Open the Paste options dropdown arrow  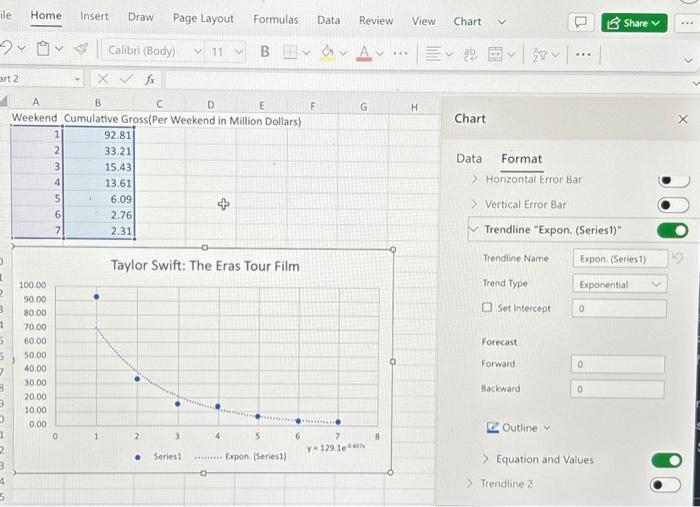pos(59,48)
